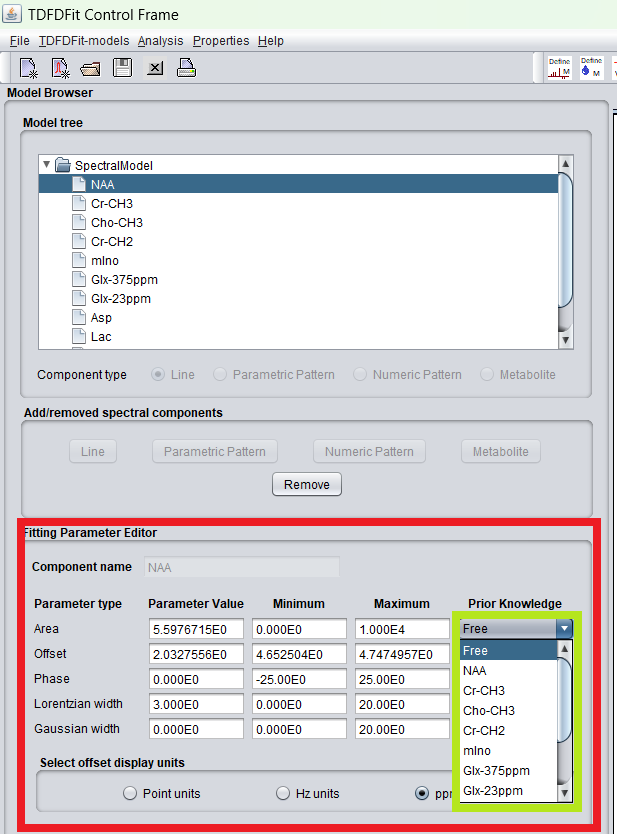Click the new model with spectrum peak icon
The image size is (617, 834).
60,68
